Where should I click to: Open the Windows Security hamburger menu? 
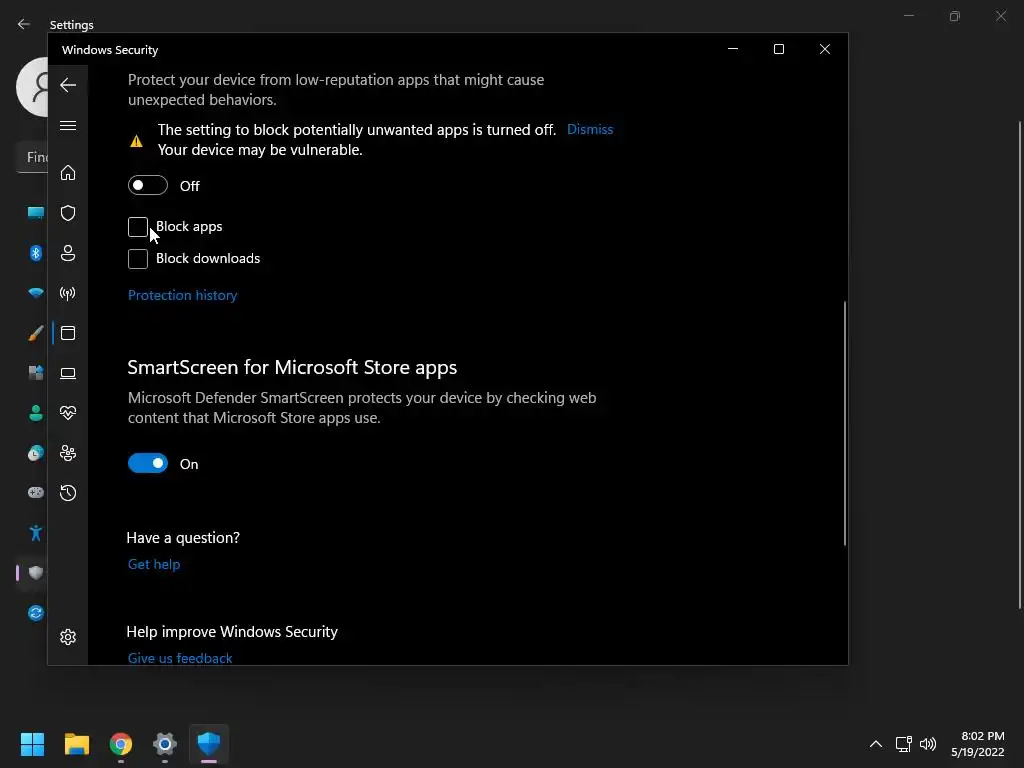click(x=68, y=125)
